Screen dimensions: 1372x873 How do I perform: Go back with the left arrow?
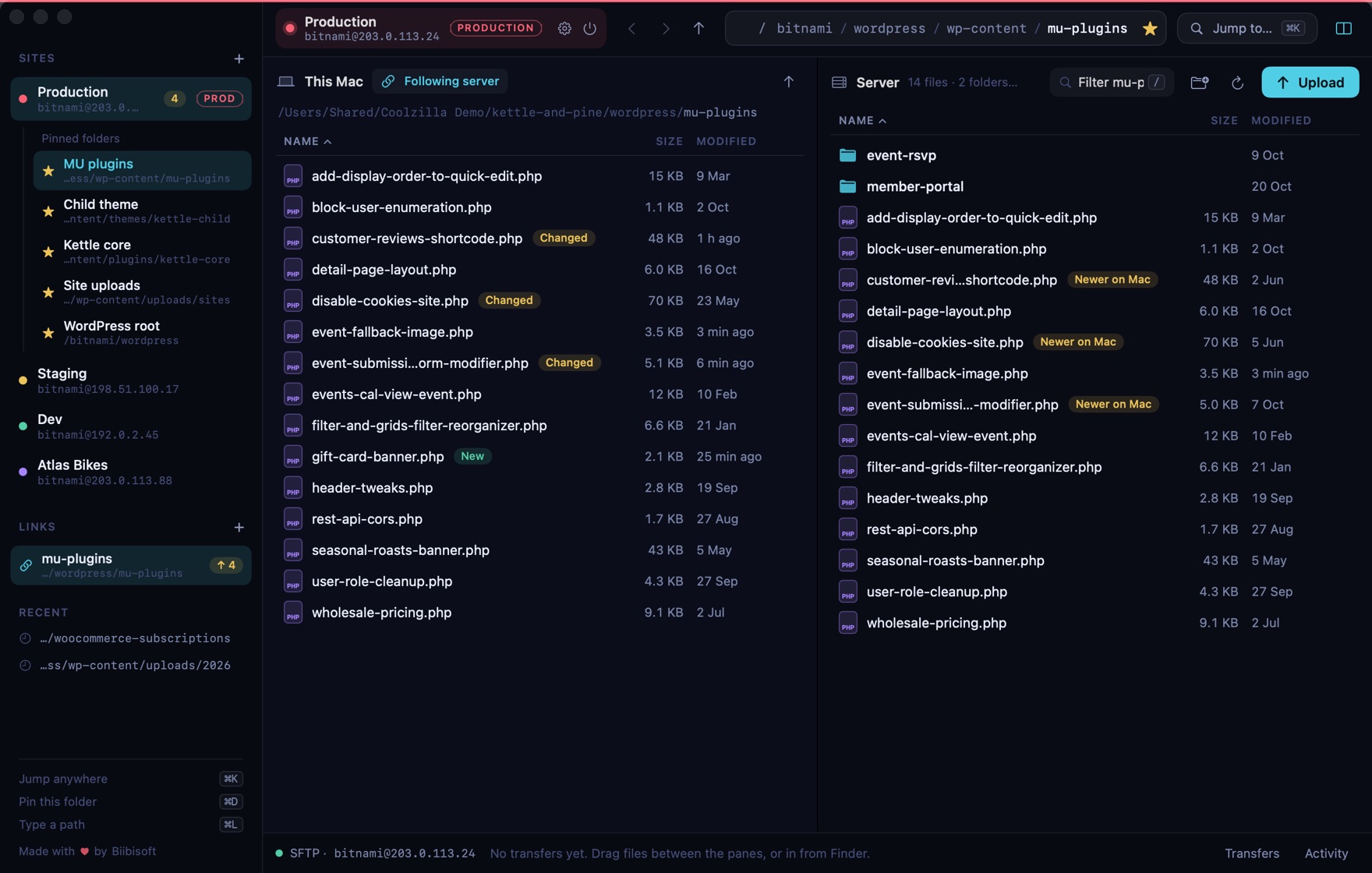point(631,28)
